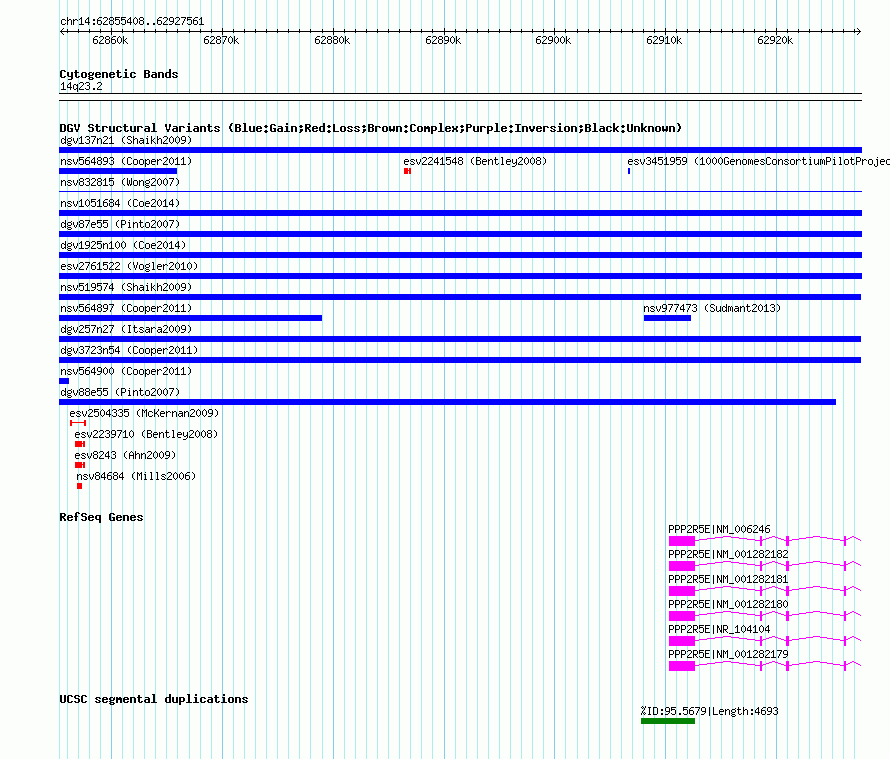The height and width of the screenshot is (759, 890).
Task: Click the red esv2239710 loss marker
Action: point(80,444)
